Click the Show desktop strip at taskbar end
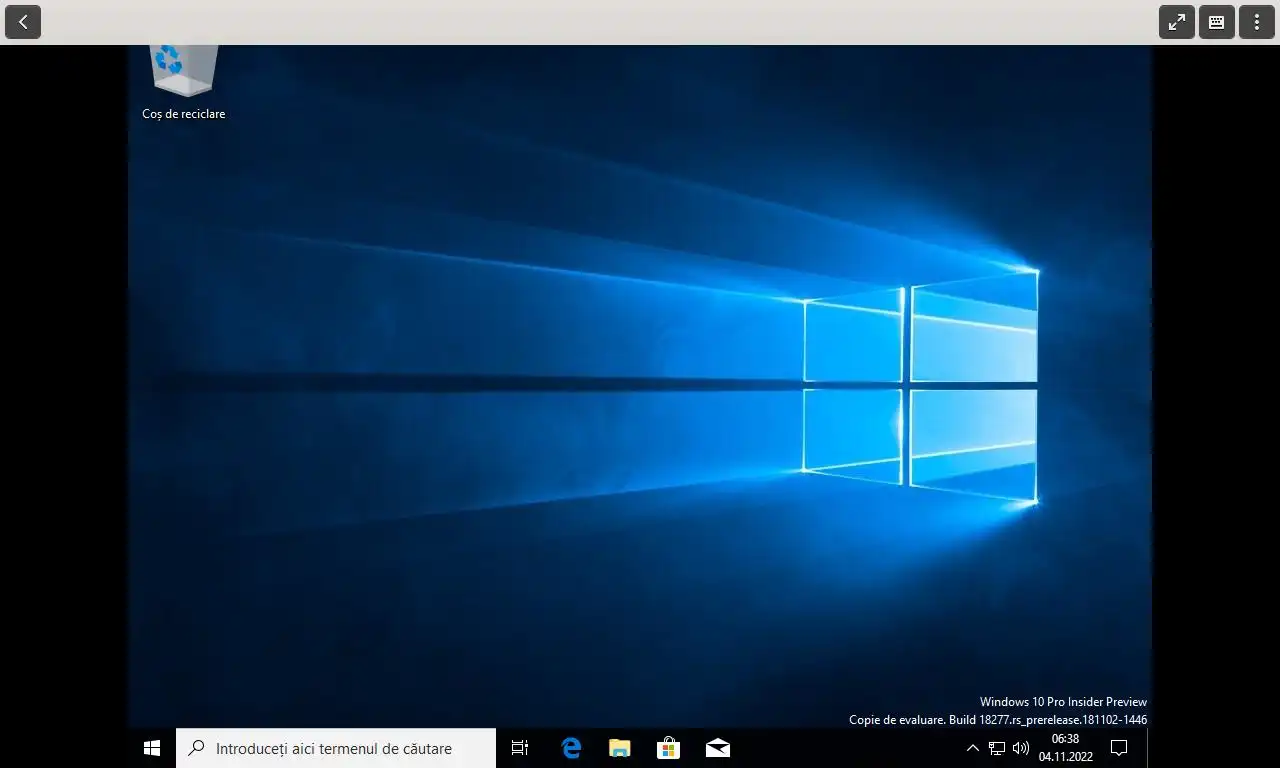The image size is (1280, 768). [x=1149, y=748]
